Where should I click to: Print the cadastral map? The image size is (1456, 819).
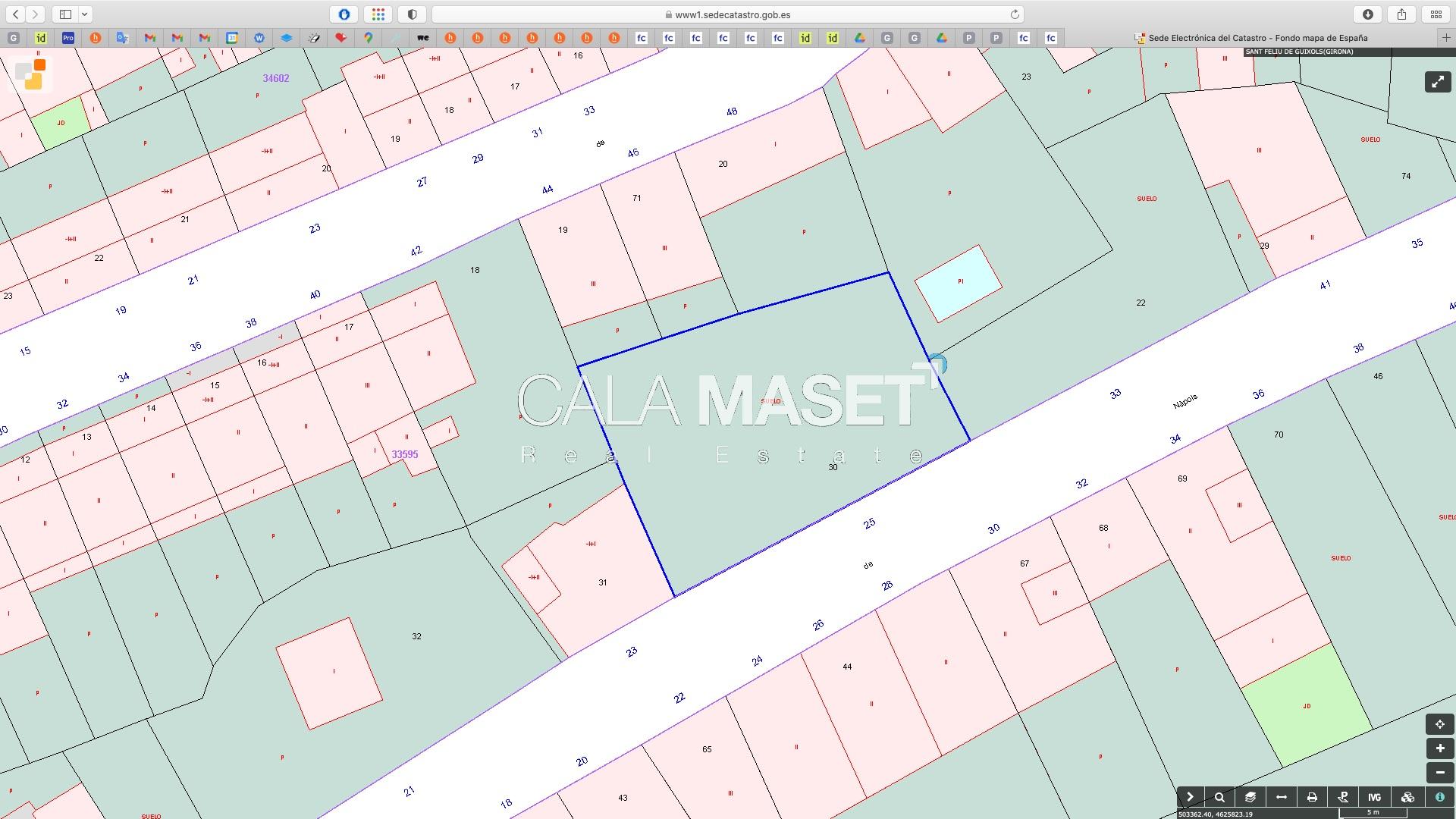pos(1312,797)
